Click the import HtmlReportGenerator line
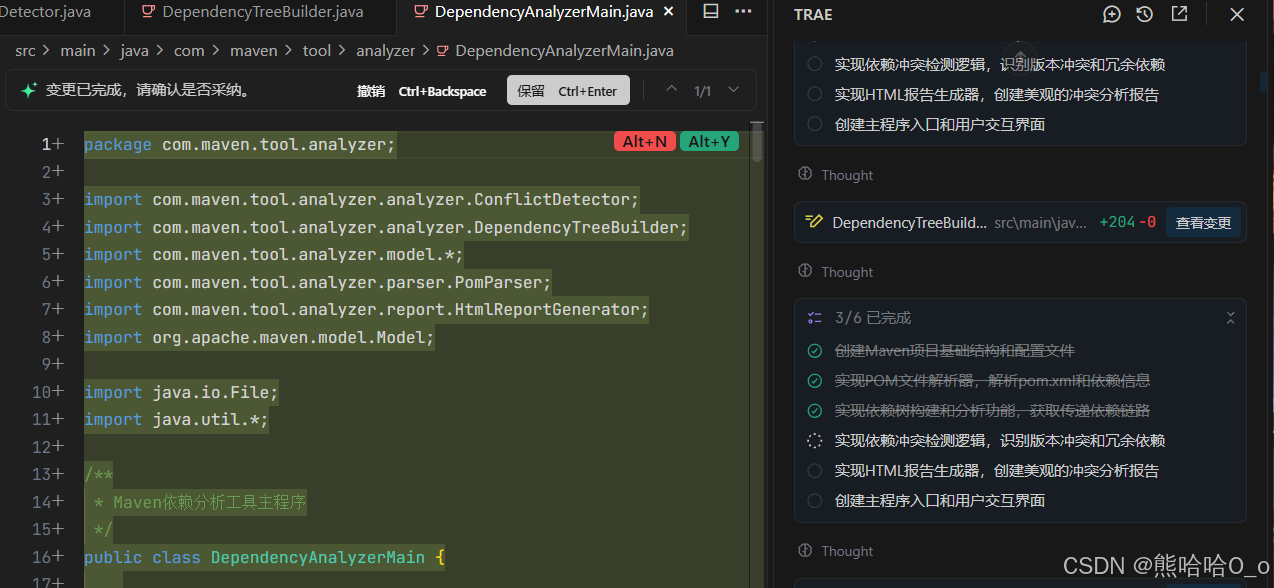Viewport: 1274px width, 588px height. point(366,309)
